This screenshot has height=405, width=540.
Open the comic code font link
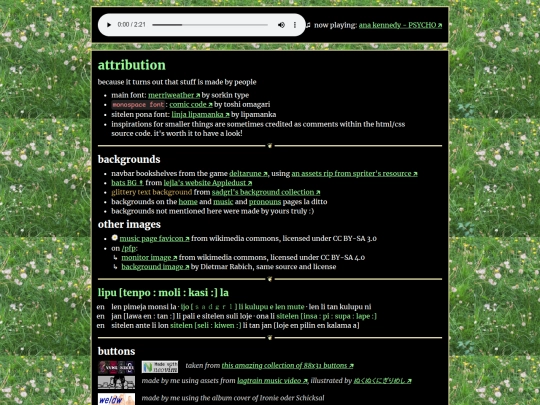coord(191,104)
